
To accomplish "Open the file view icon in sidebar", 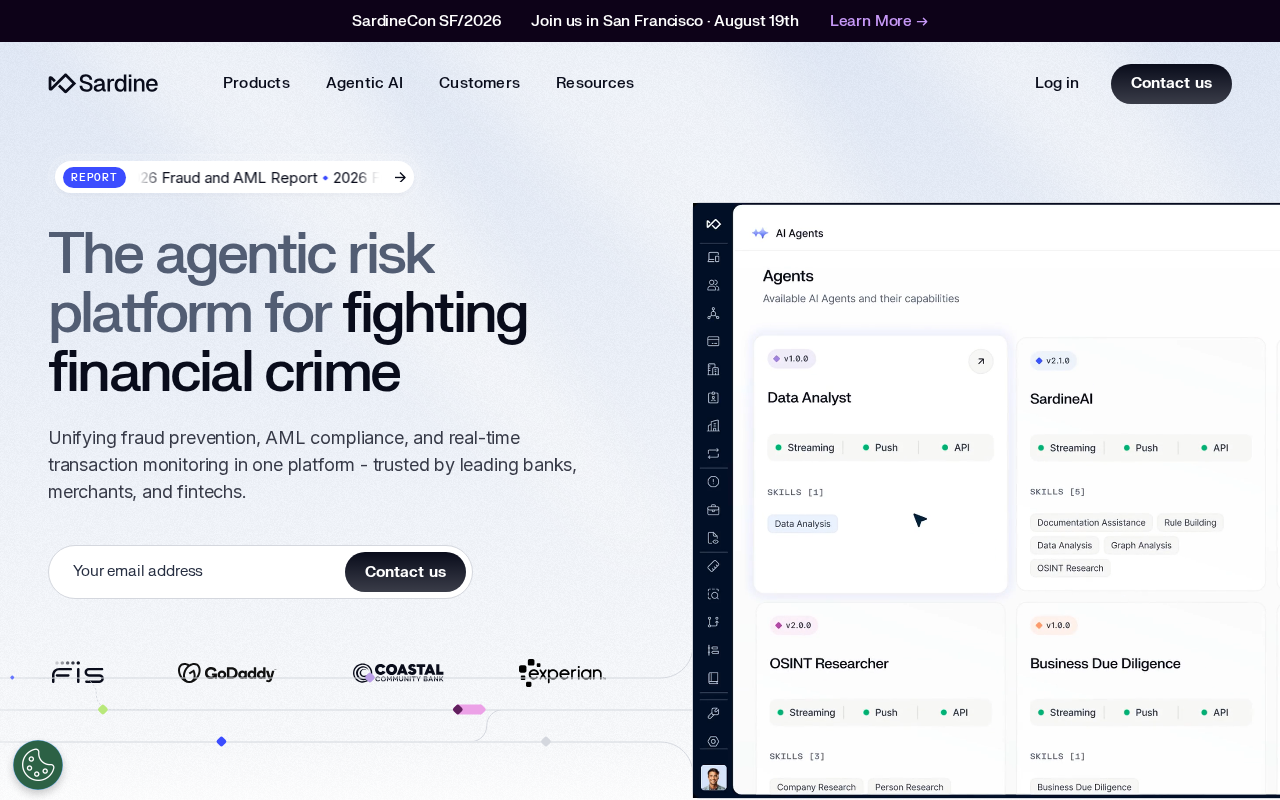I will (x=713, y=537).
